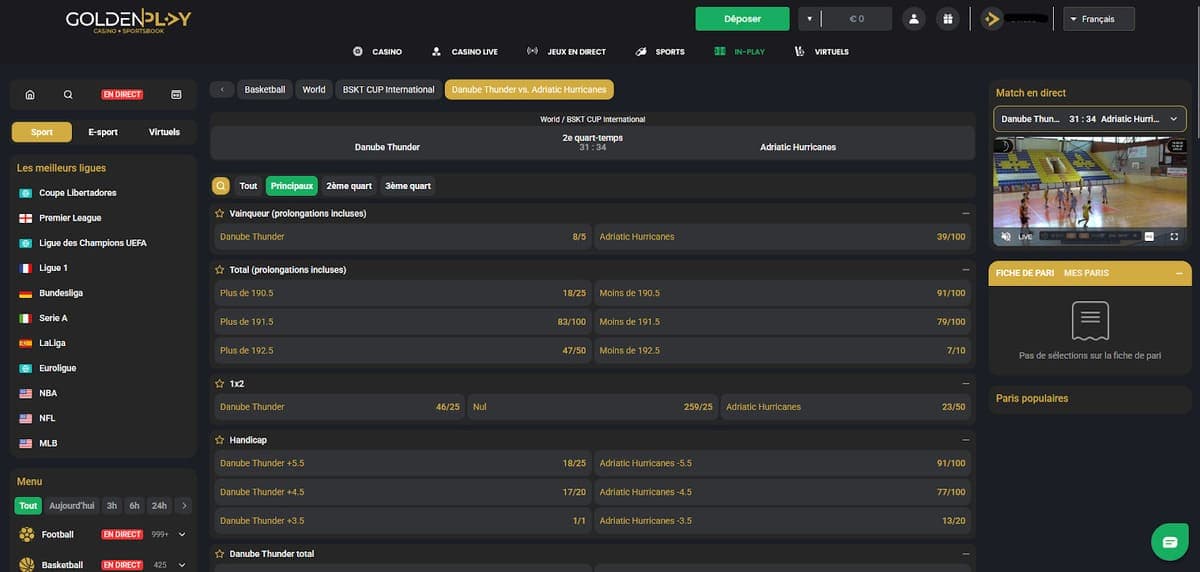Favorite the Vainqueur market with star
1200x572 pixels.
pos(220,214)
